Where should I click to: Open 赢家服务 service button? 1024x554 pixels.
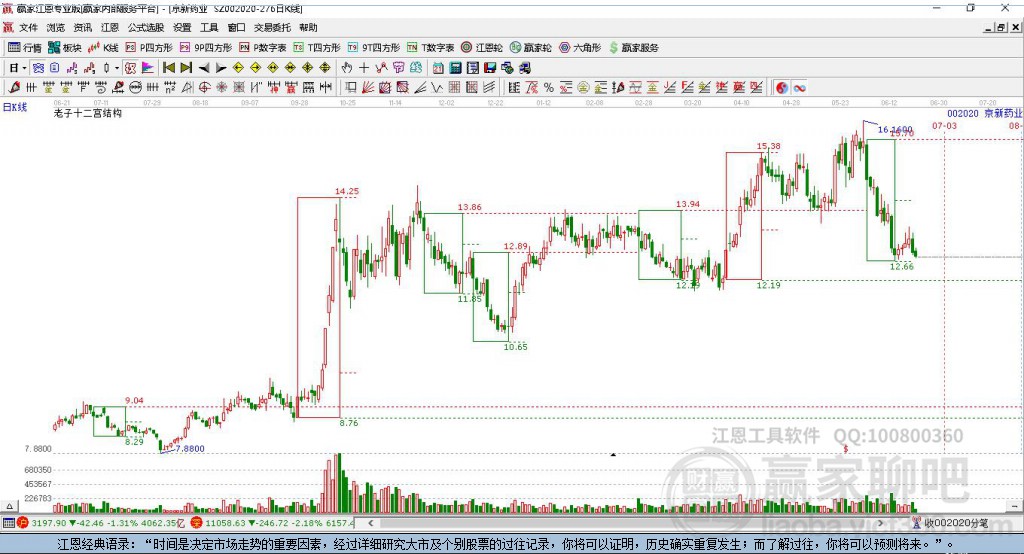tap(633, 48)
